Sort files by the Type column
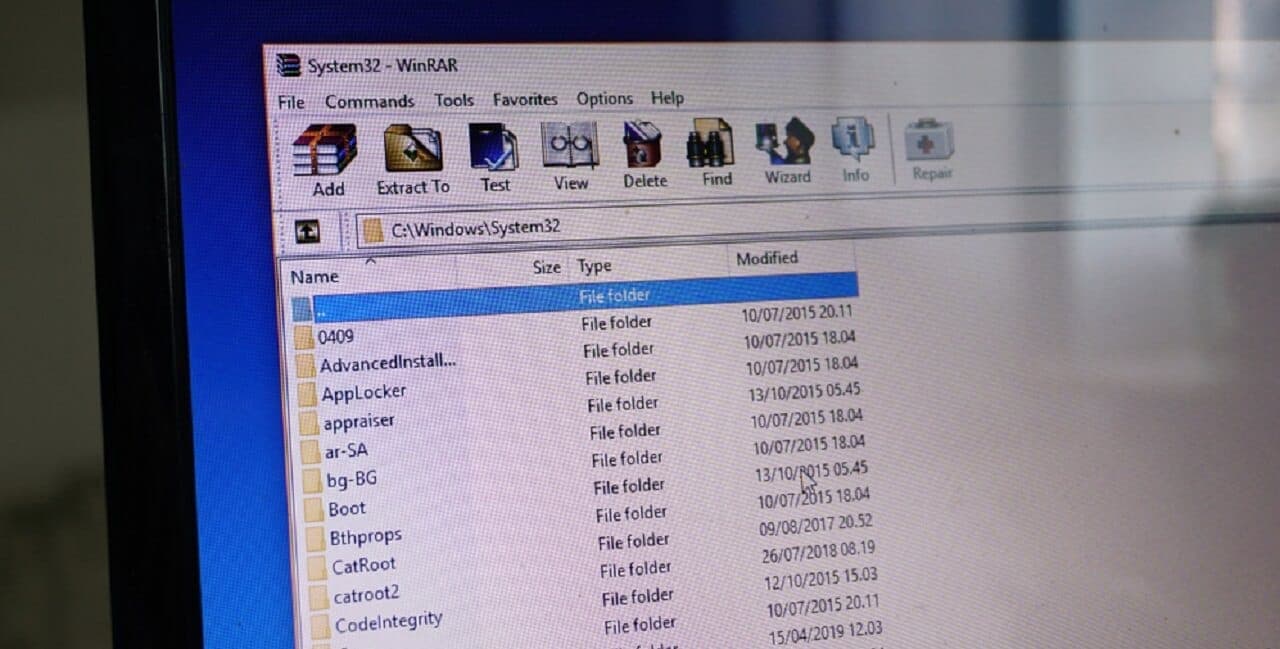Screen dimensions: 1280x649 (593, 266)
